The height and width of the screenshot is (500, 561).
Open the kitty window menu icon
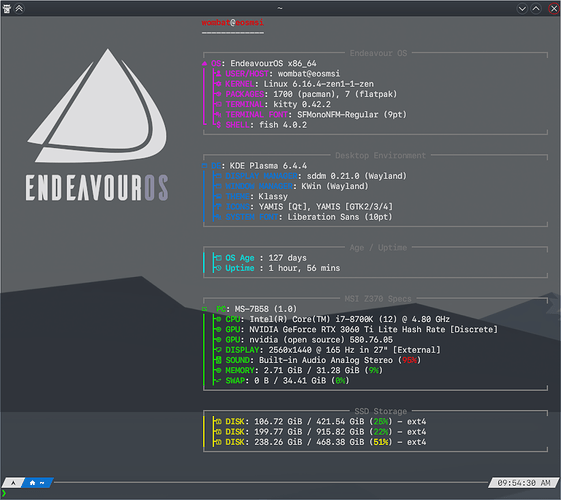point(6,8)
